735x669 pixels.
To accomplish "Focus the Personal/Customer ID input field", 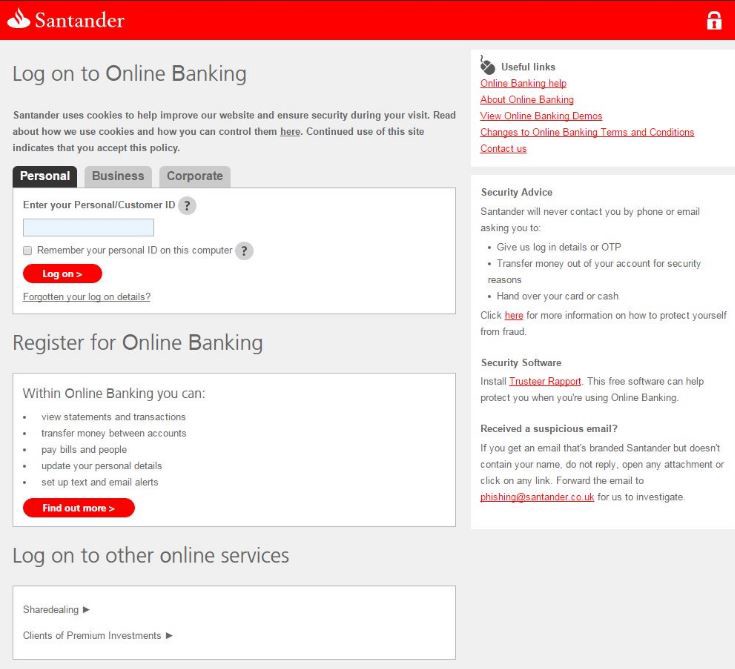I will (x=88, y=227).
